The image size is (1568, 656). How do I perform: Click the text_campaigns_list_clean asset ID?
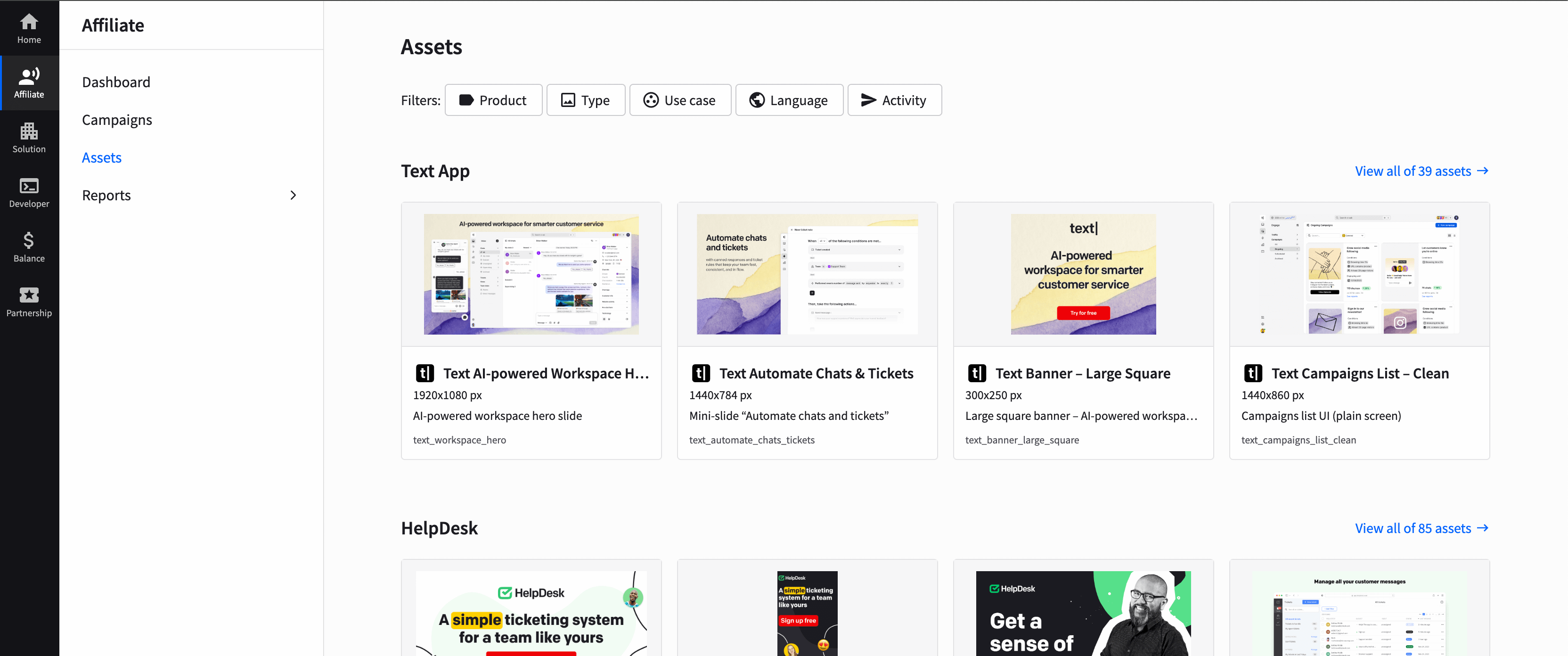pyautogui.click(x=1298, y=439)
